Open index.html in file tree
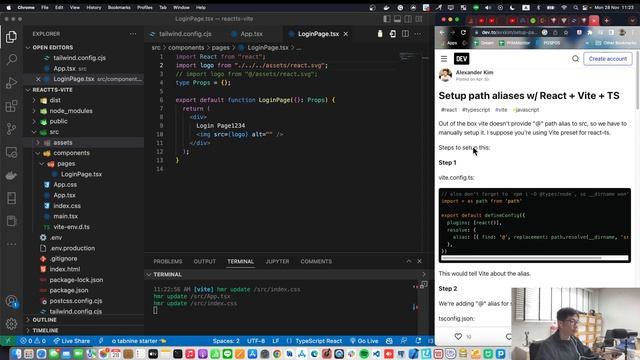Image resolution: width=640 pixels, height=360 pixels. pyautogui.click(x=64, y=269)
